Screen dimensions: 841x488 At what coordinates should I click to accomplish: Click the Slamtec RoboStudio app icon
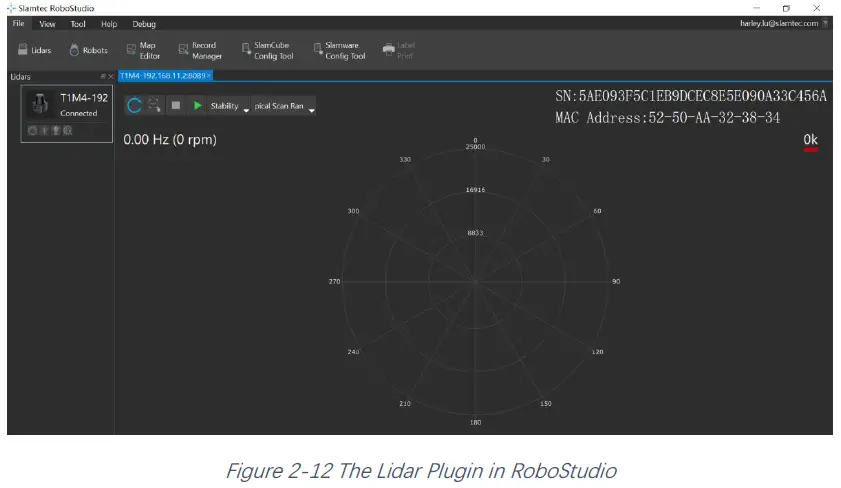(x=11, y=8)
